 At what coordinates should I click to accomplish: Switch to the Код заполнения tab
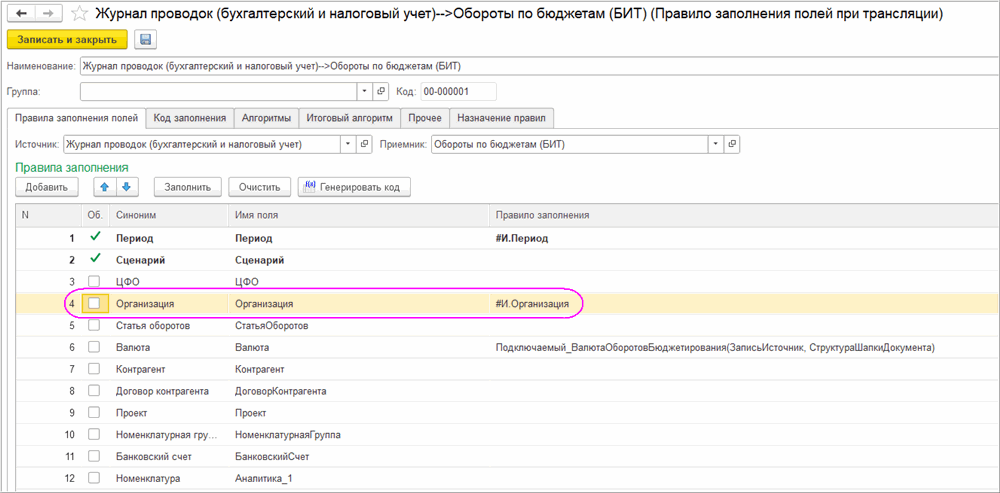click(x=189, y=118)
